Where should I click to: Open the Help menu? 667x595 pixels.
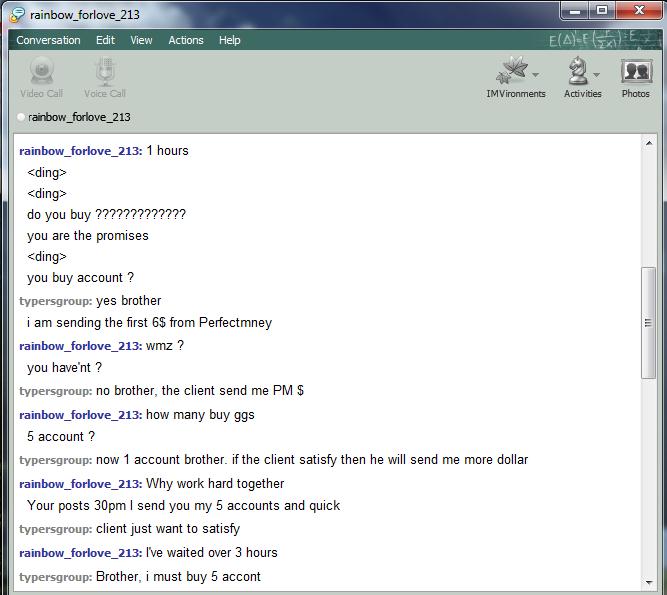coord(230,40)
